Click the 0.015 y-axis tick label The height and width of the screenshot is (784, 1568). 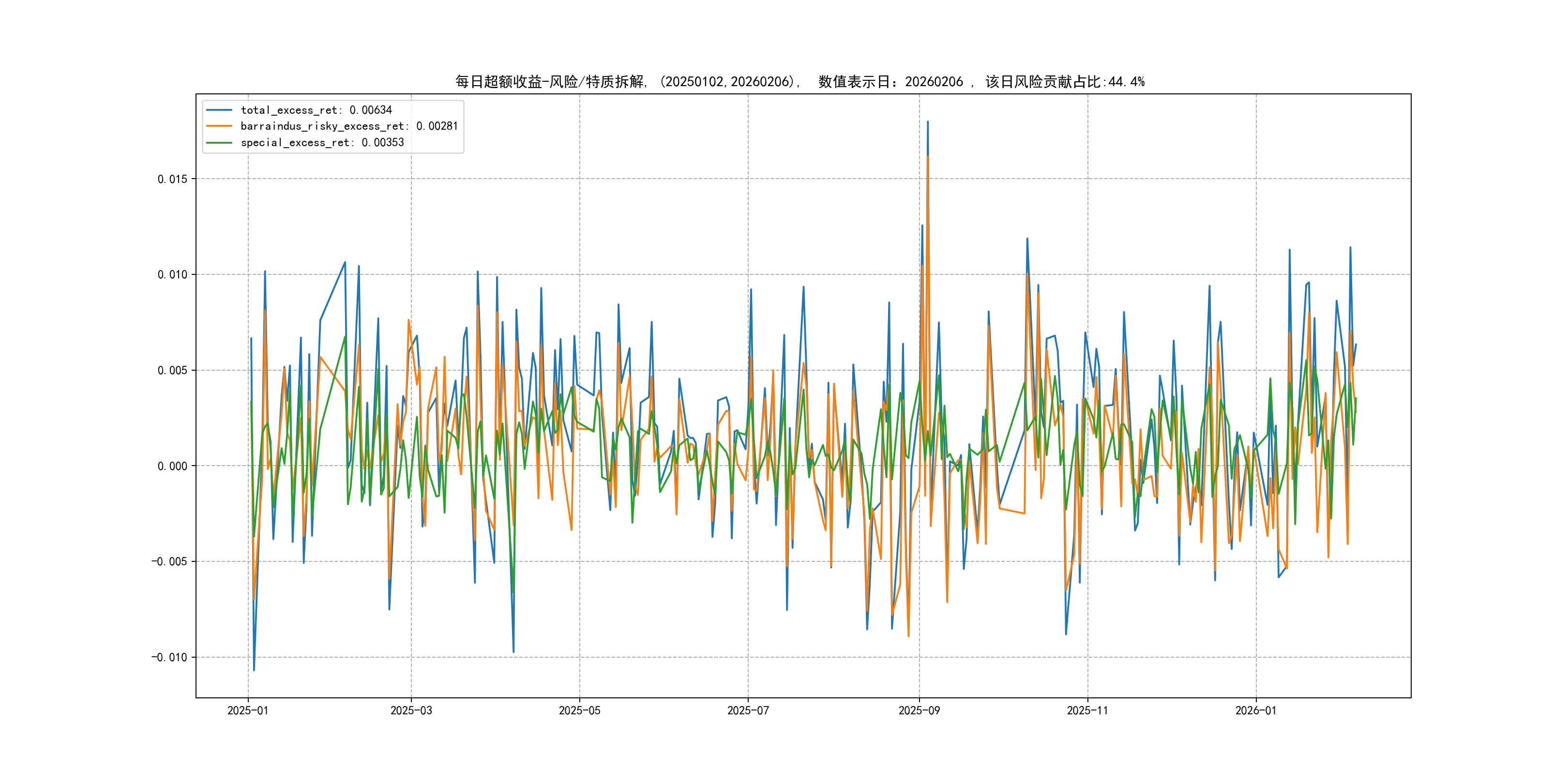pos(172,179)
